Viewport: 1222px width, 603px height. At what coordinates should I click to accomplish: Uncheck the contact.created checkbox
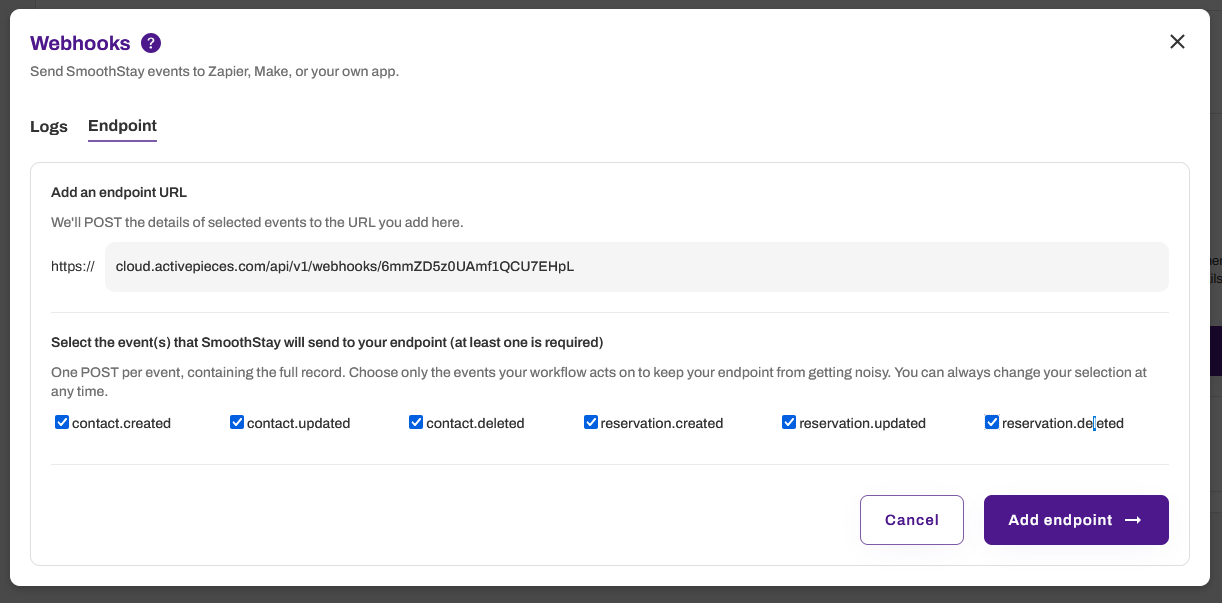(62, 422)
